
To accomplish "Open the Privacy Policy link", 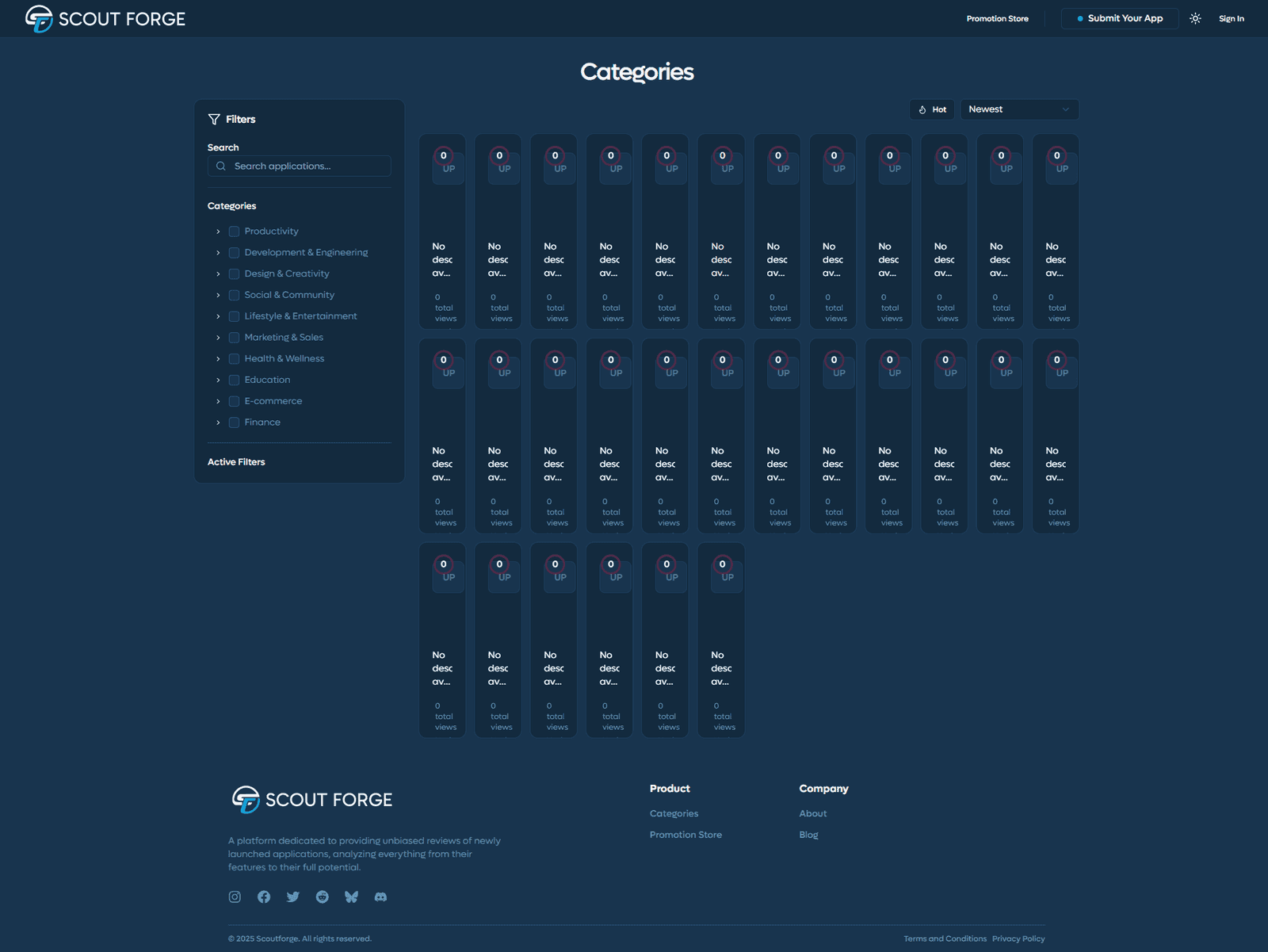I will click(1018, 939).
